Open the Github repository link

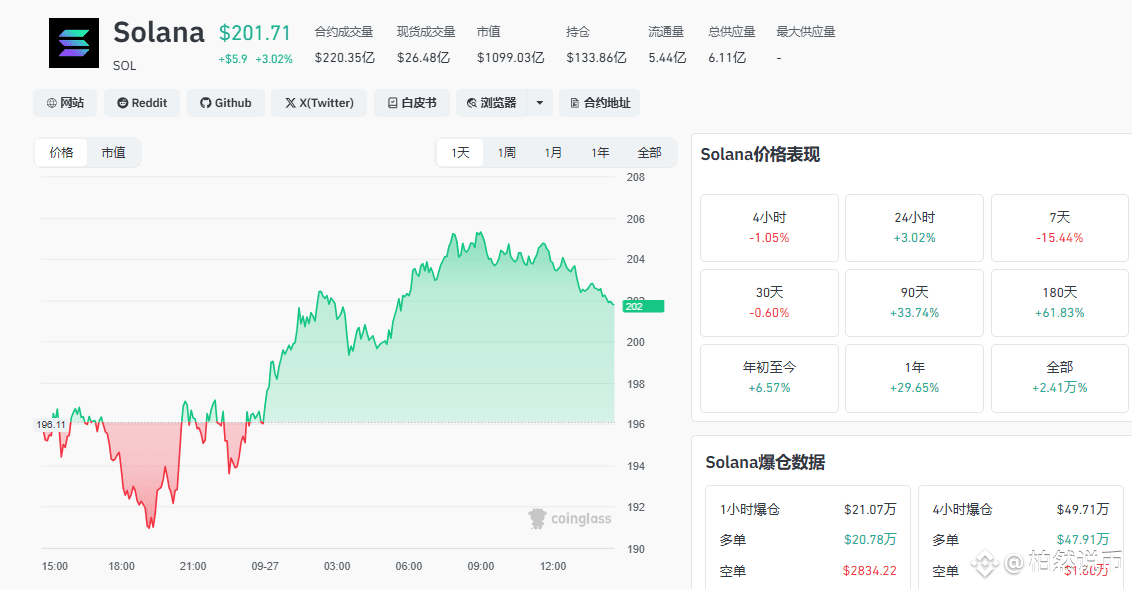pos(226,103)
